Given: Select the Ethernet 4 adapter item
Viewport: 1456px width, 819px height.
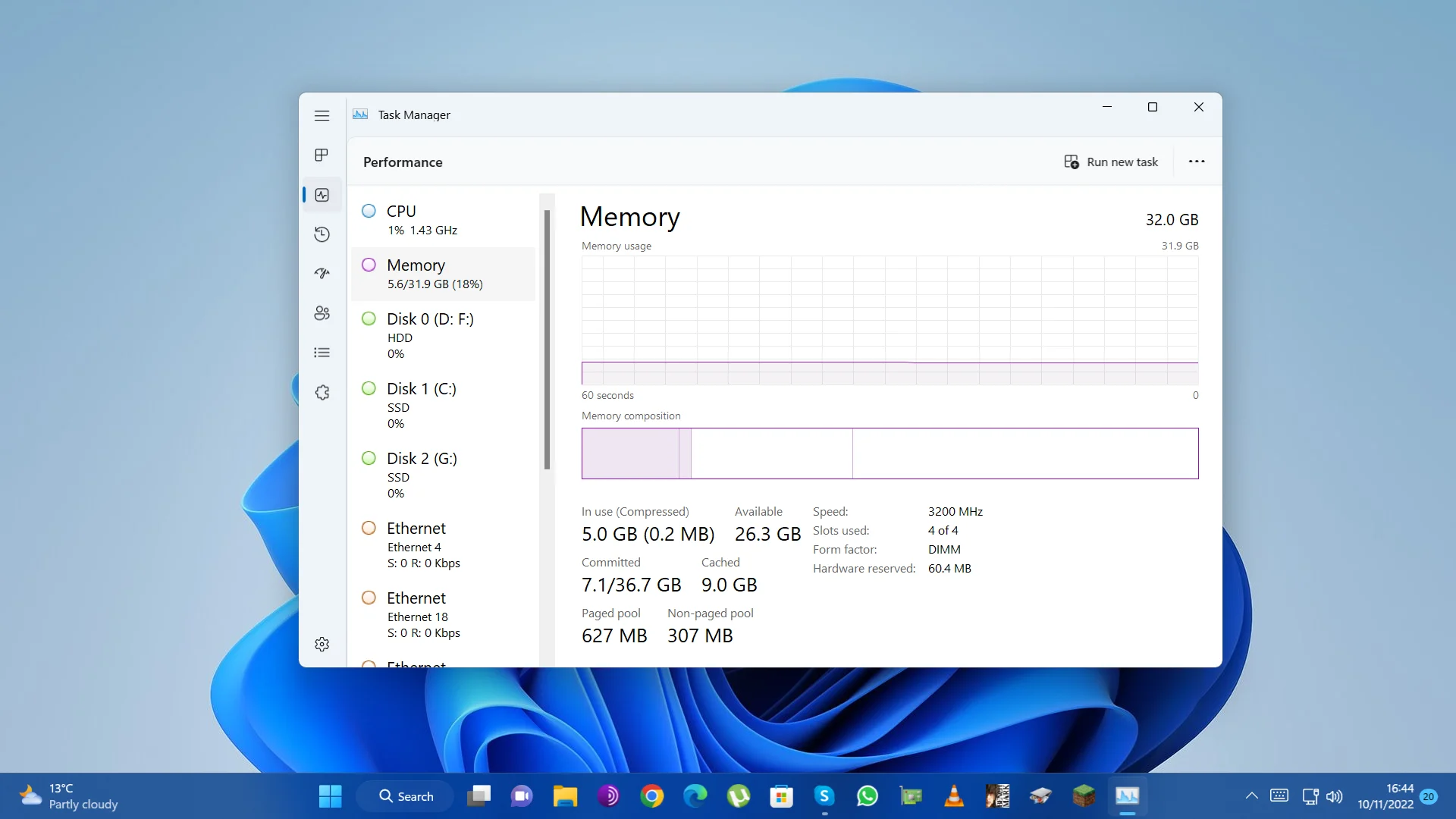Looking at the screenshot, I should [x=444, y=545].
